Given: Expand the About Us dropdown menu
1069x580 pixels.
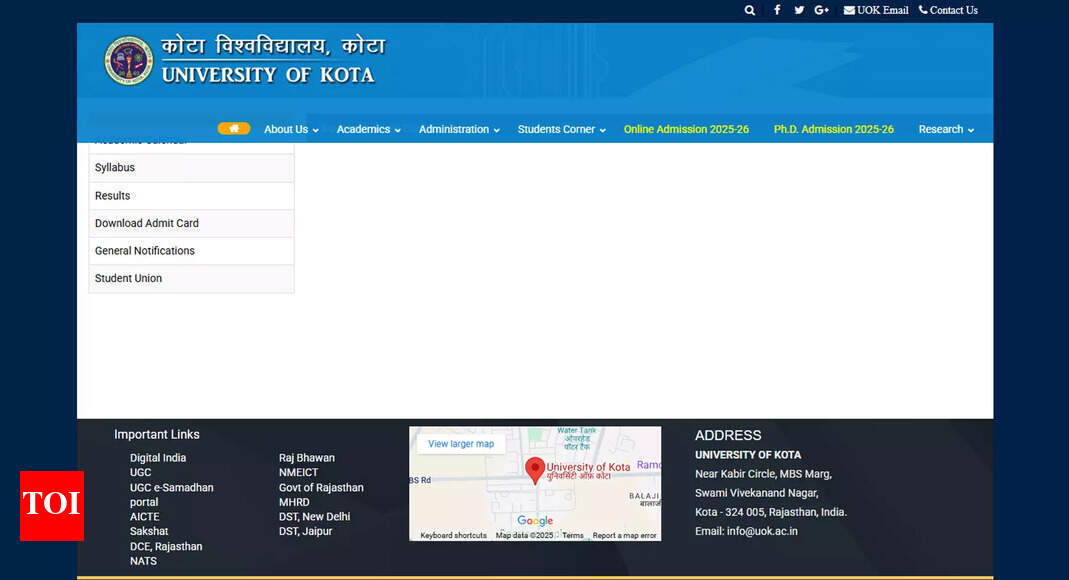Looking at the screenshot, I should 291,129.
